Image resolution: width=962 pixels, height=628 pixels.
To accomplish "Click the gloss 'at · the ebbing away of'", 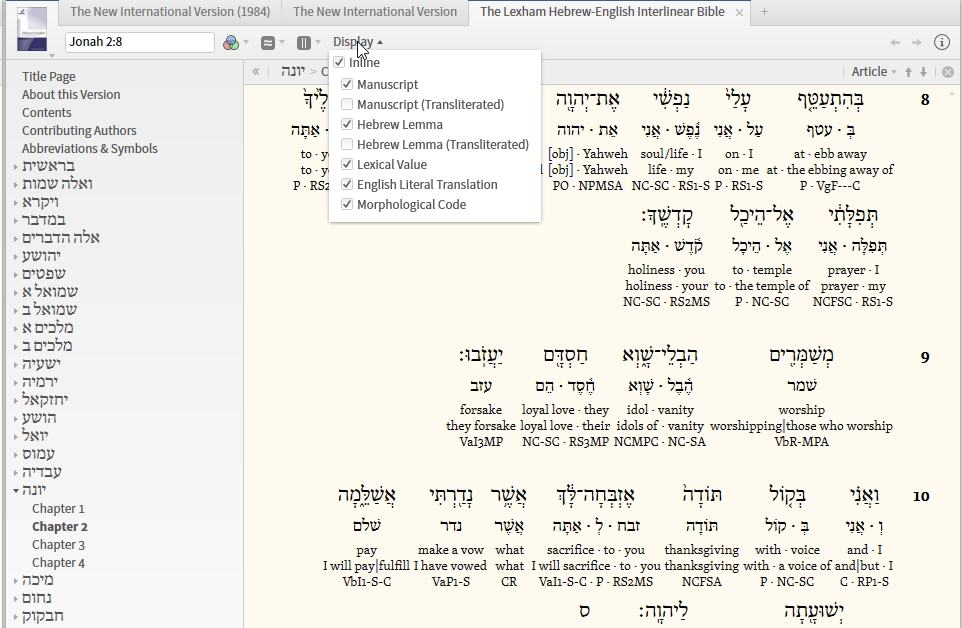I will coord(830,170).
